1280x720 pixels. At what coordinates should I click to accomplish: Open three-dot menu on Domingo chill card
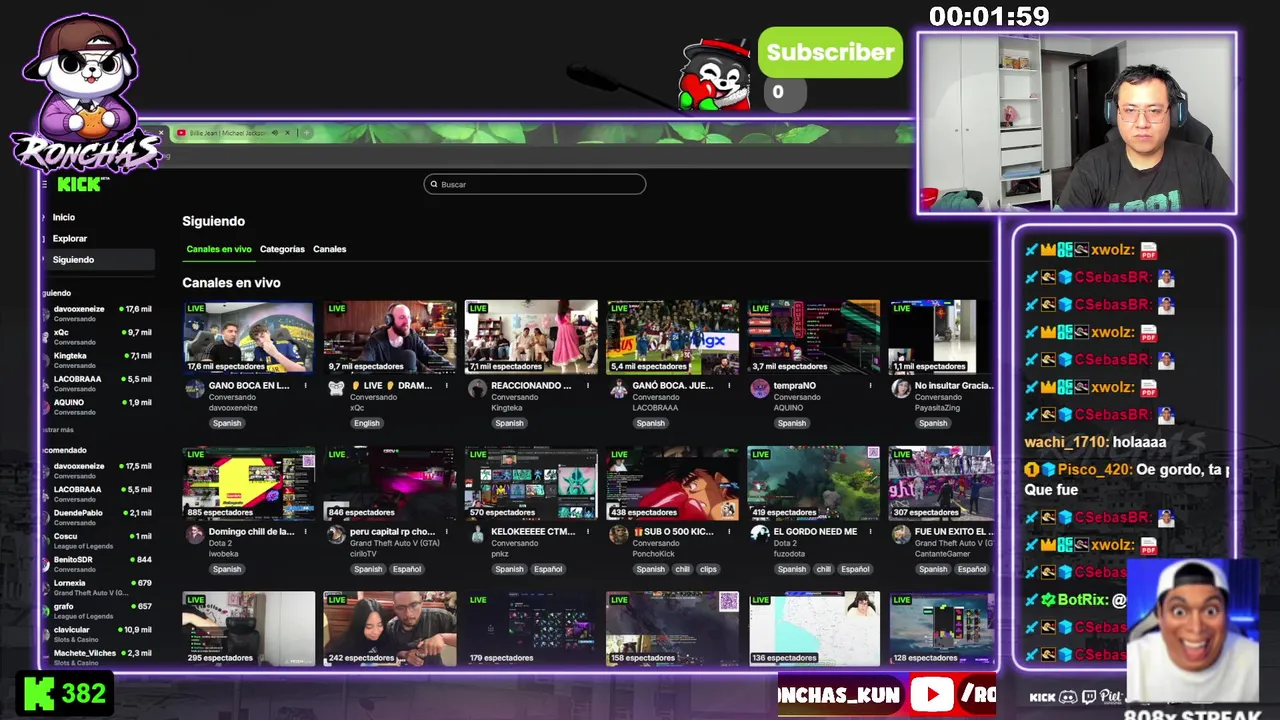coord(305,531)
